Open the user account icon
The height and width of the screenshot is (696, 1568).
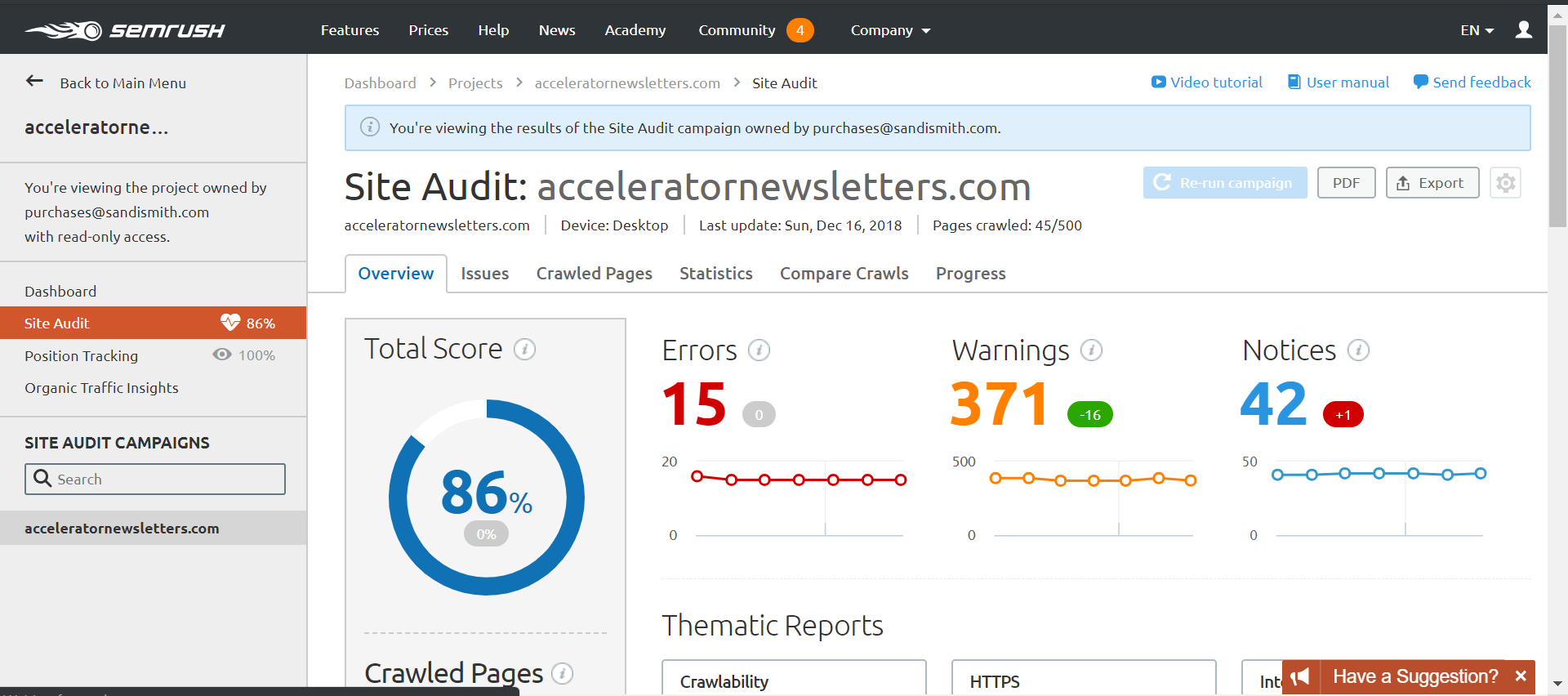[1524, 29]
